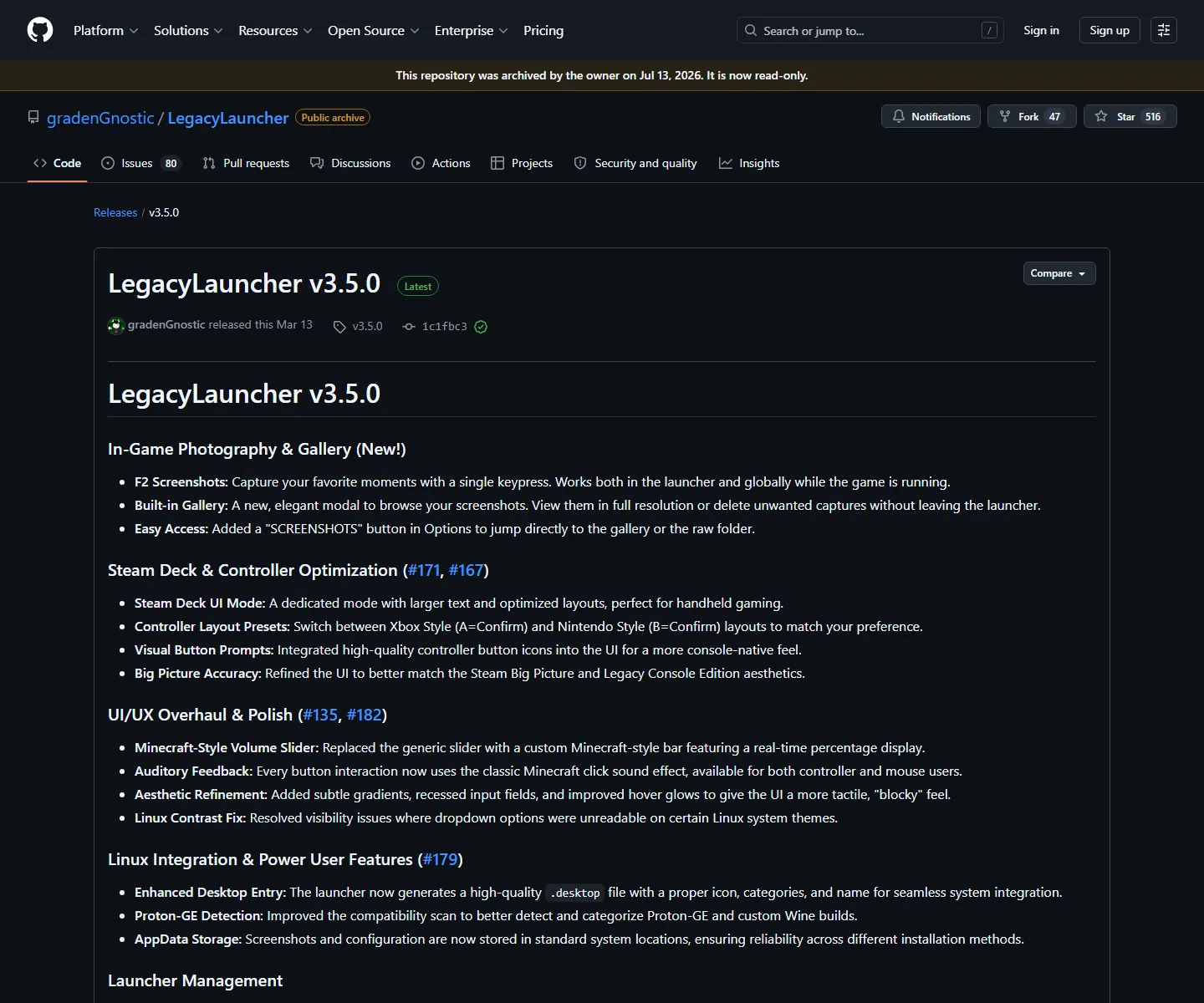The width and height of the screenshot is (1204, 1003).
Task: Click the Latest release badge
Action: pyautogui.click(x=418, y=286)
